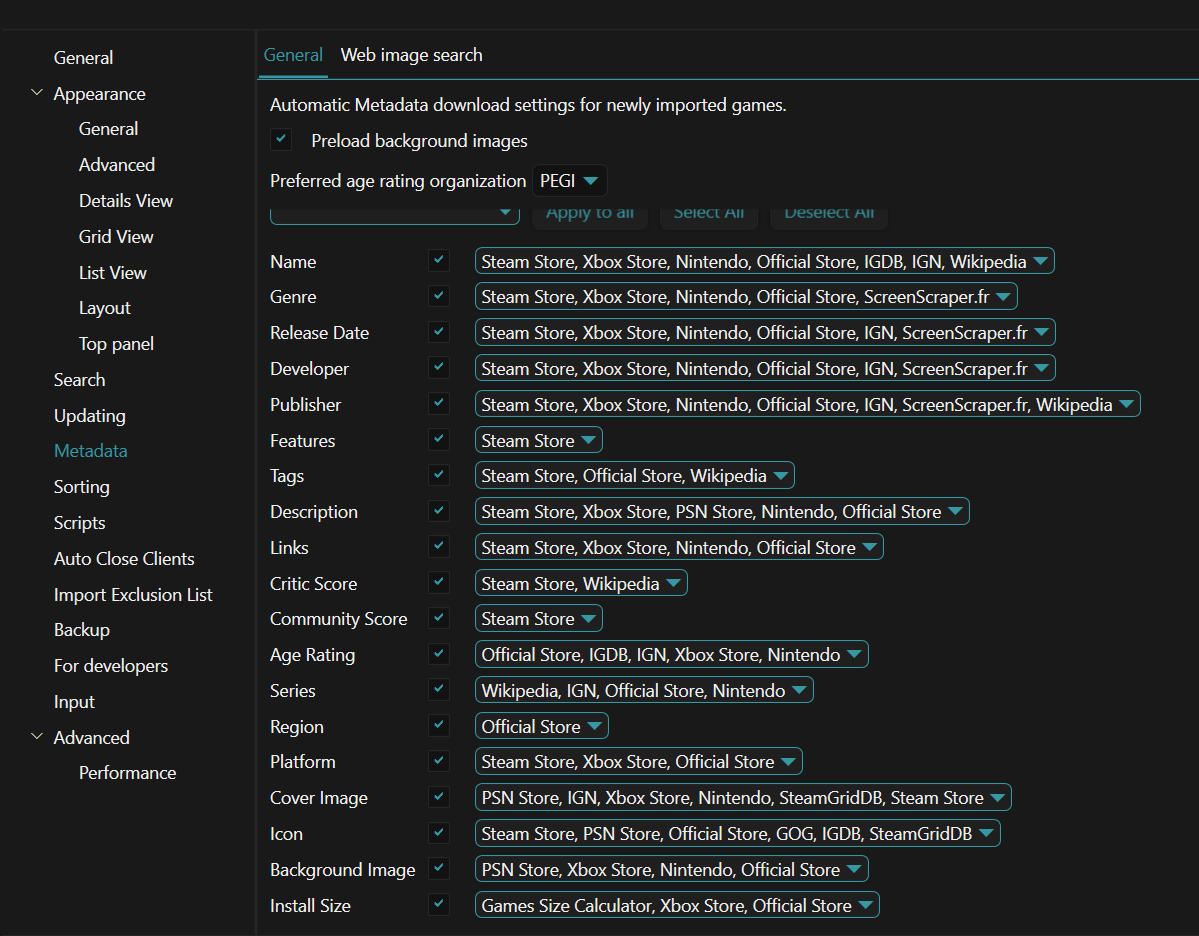Open the Release Date sources dropdown
This screenshot has width=1199, height=936.
765,333
